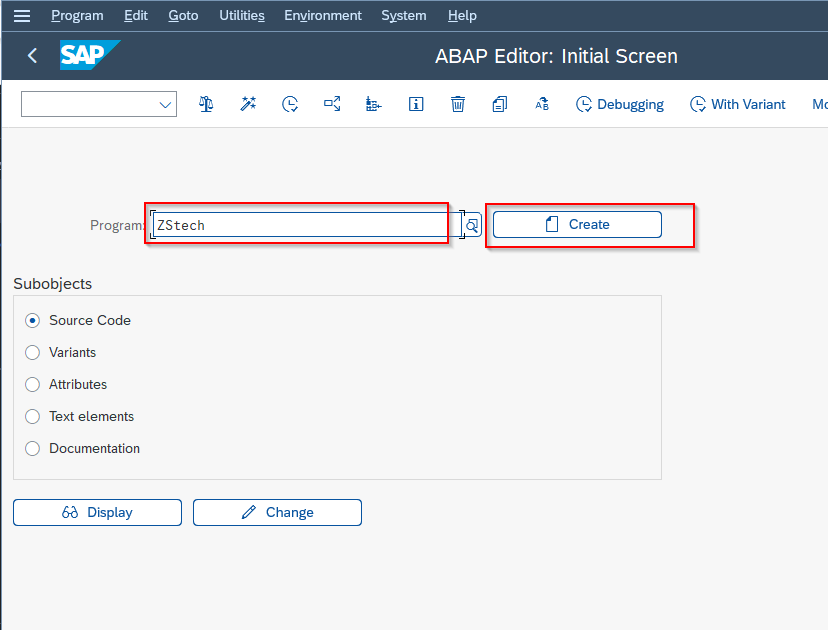
Task: Click the Display button
Action: (x=97, y=512)
